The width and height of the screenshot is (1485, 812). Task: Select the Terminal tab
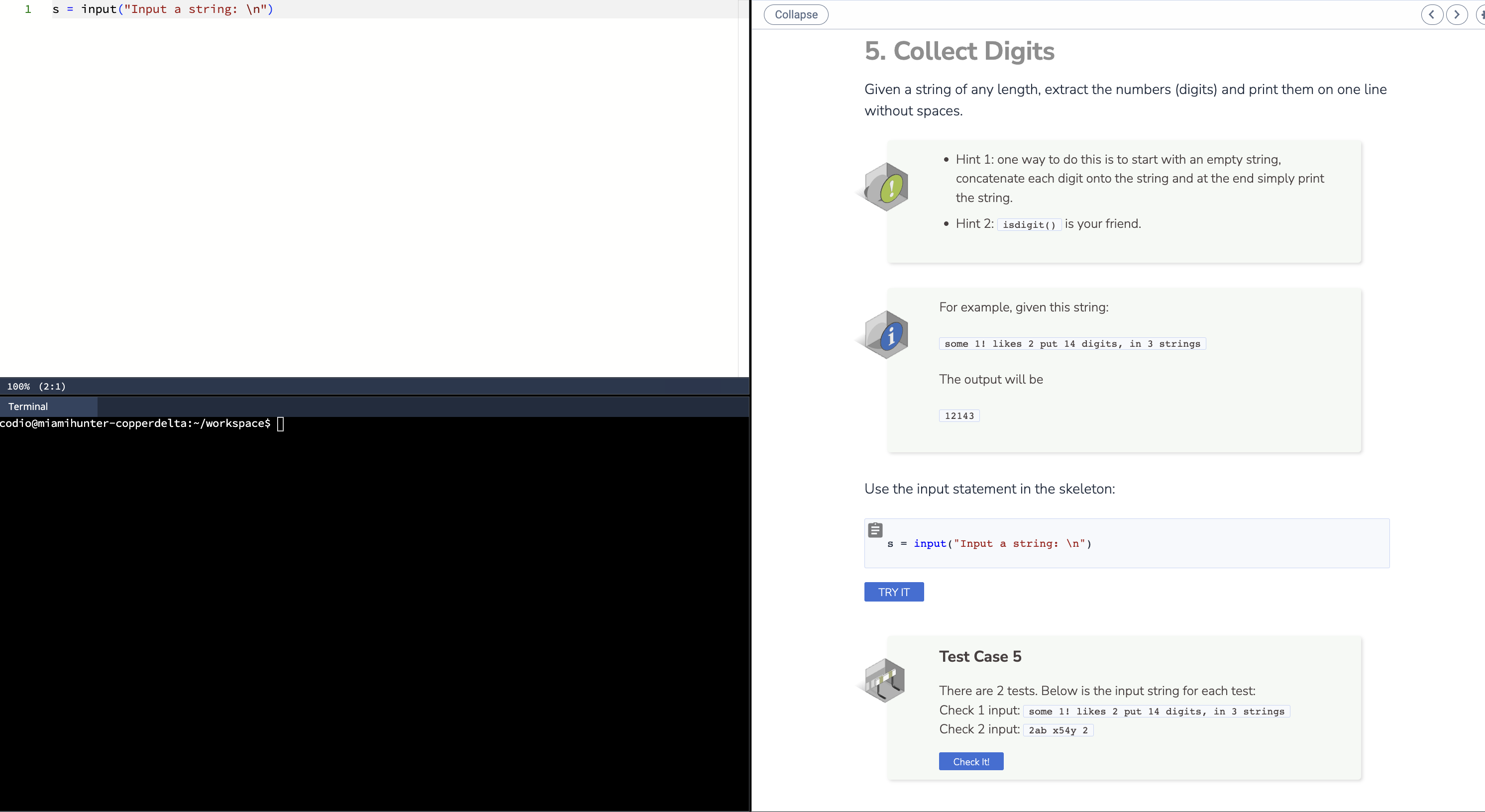point(28,406)
